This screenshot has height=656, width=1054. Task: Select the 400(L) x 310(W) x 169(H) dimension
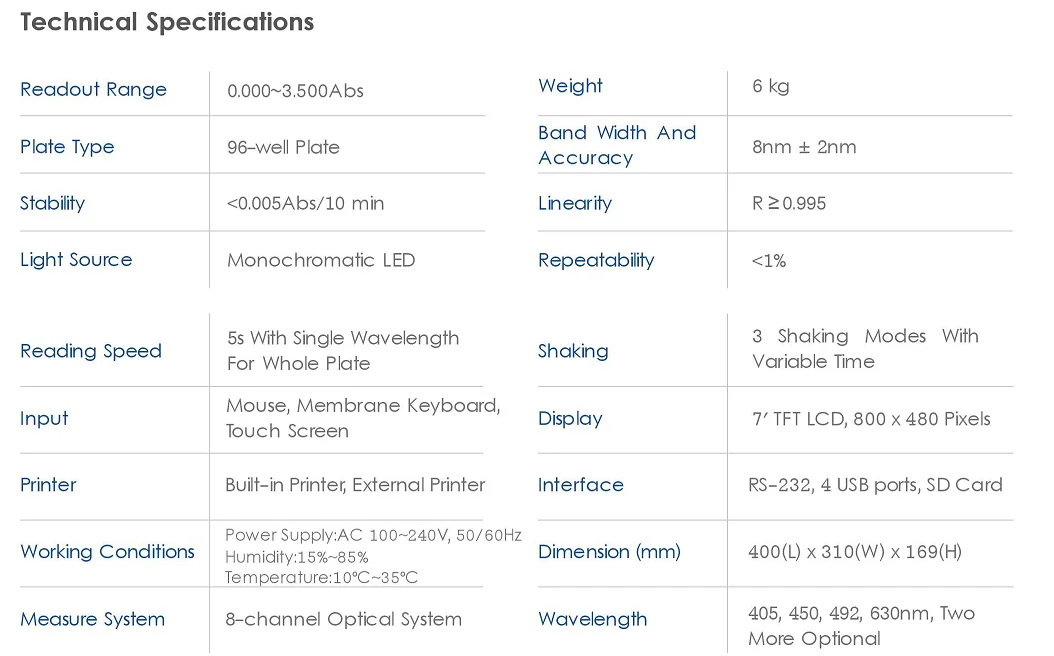pyautogui.click(x=854, y=552)
